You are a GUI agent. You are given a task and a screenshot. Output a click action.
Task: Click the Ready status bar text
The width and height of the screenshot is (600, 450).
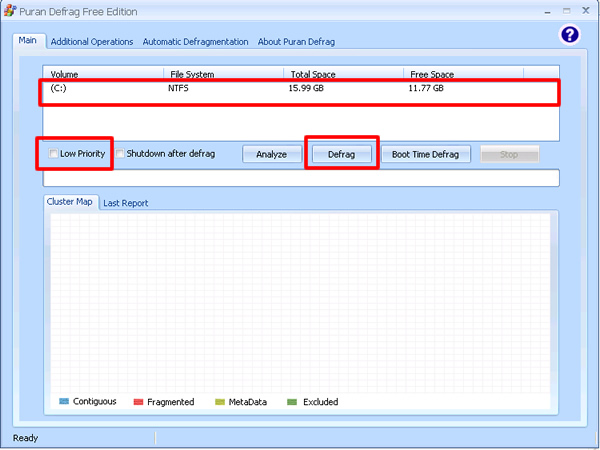click(25, 438)
